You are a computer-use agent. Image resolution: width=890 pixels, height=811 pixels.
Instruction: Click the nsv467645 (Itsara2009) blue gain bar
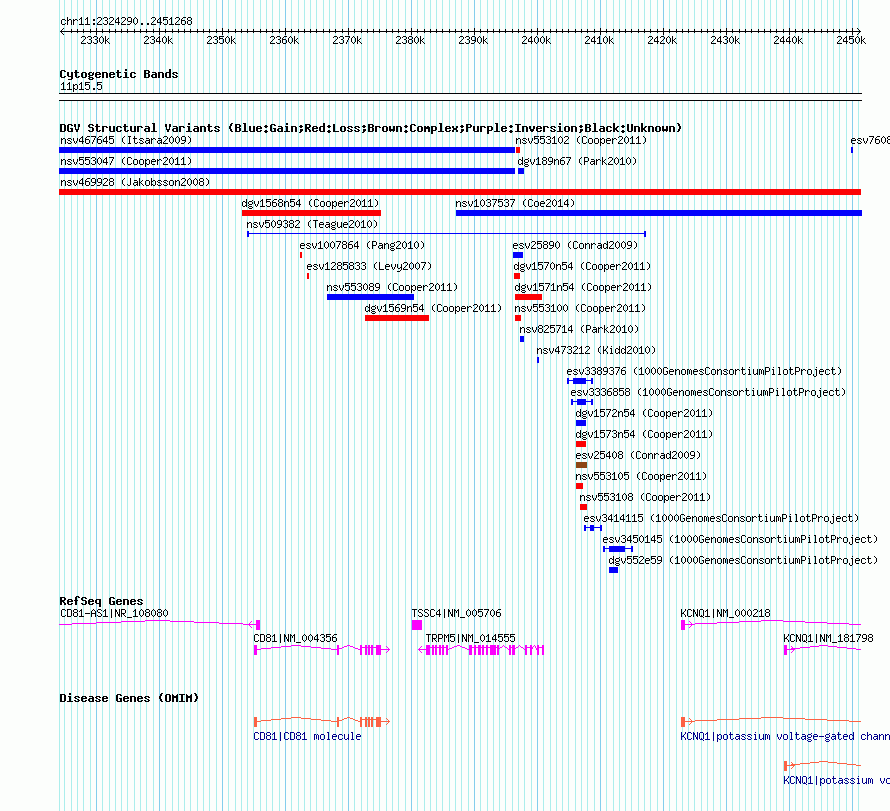click(287, 150)
